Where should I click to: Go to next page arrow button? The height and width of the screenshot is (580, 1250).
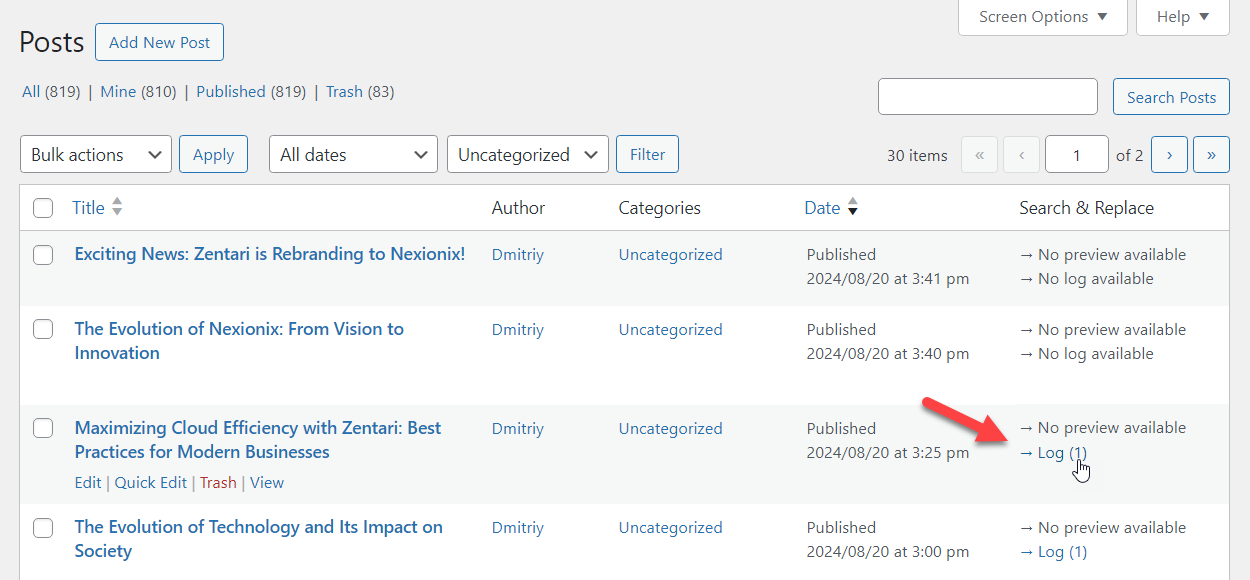[1169, 155]
